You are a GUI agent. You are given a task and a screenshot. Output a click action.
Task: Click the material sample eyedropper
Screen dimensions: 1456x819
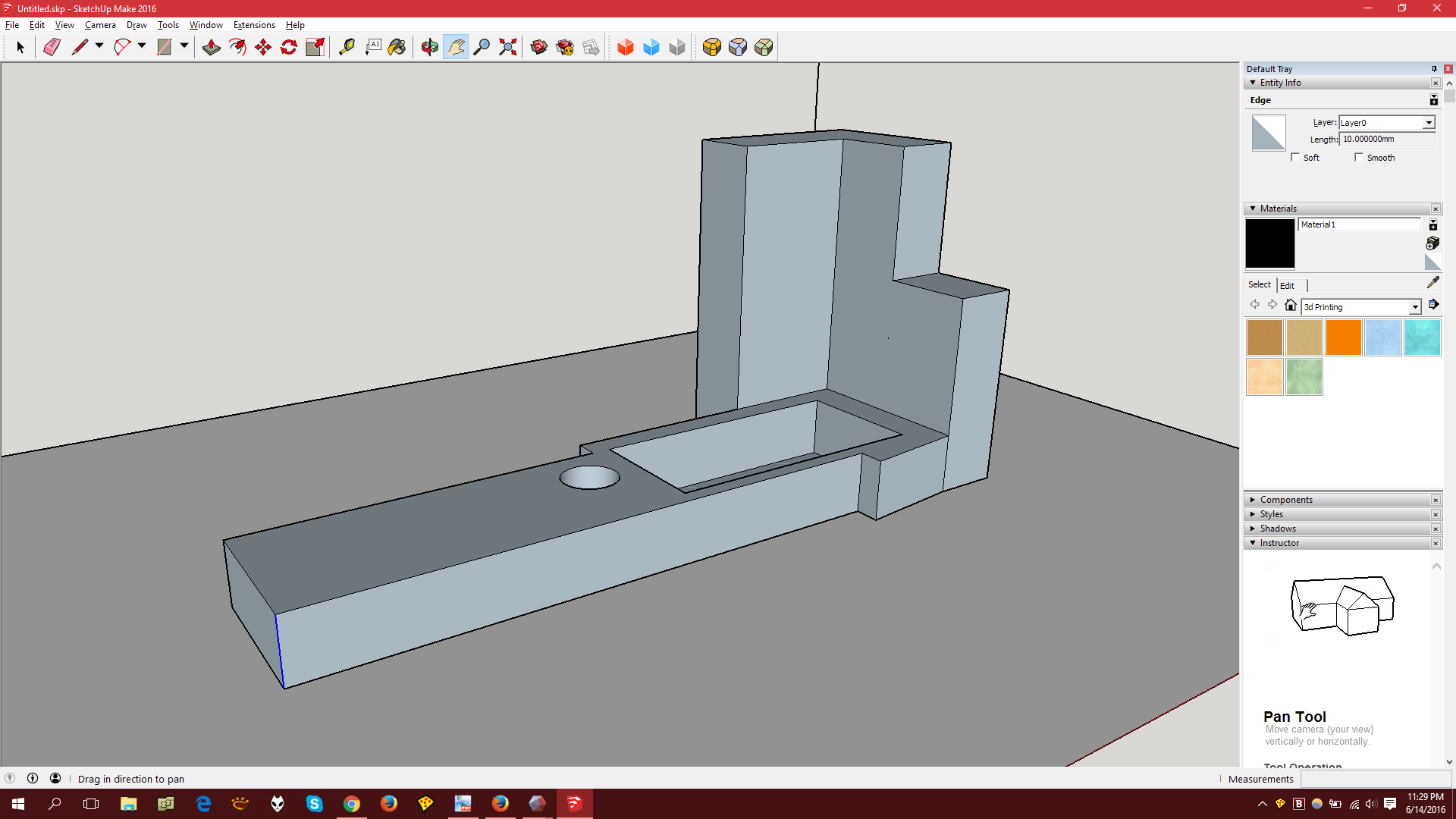click(x=1432, y=282)
